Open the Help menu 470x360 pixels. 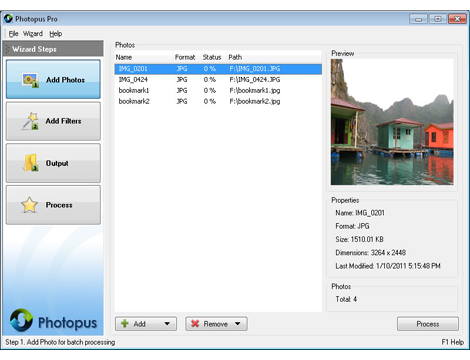[56, 34]
